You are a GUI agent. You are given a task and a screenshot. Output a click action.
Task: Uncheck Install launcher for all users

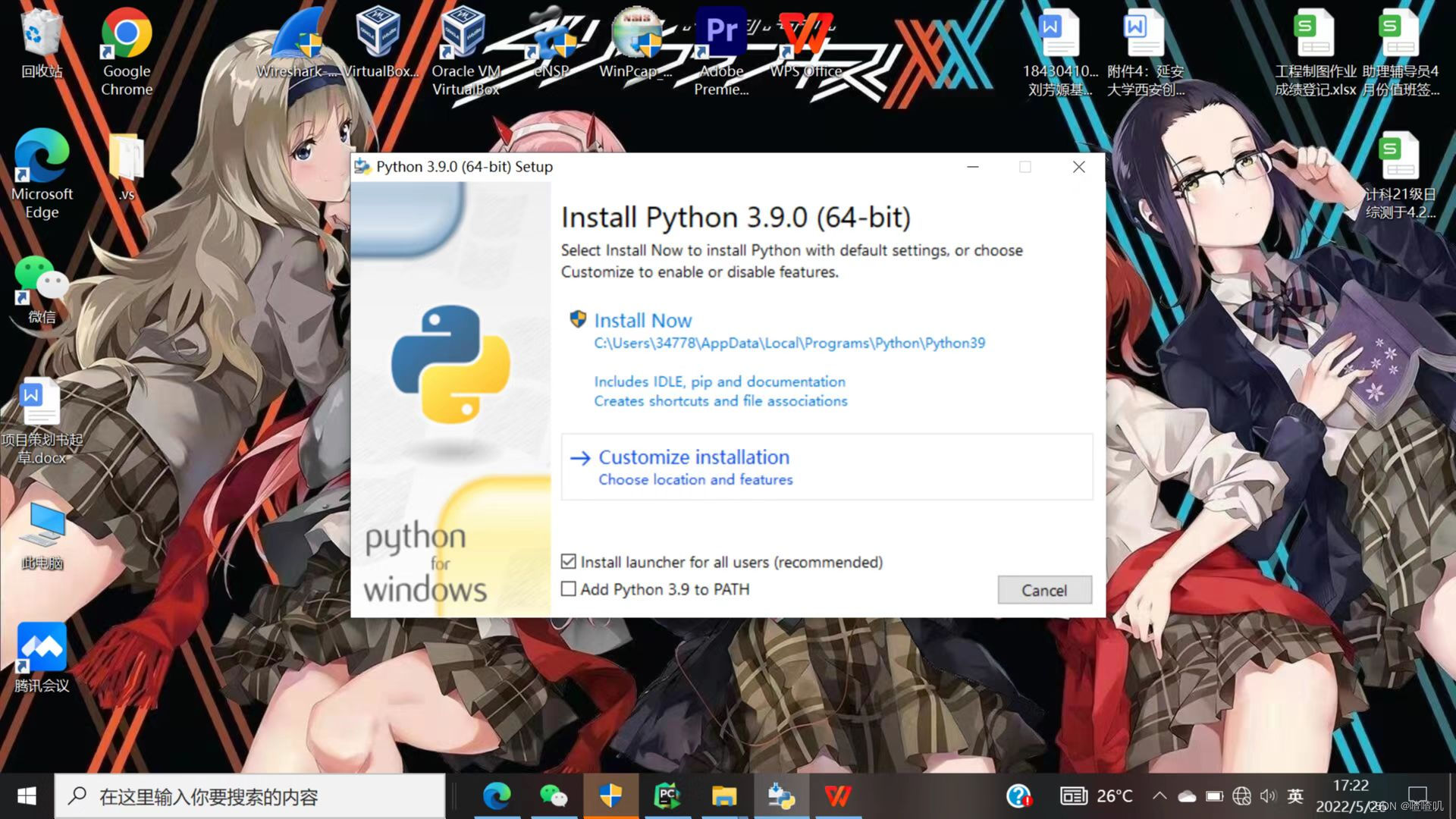pos(569,562)
